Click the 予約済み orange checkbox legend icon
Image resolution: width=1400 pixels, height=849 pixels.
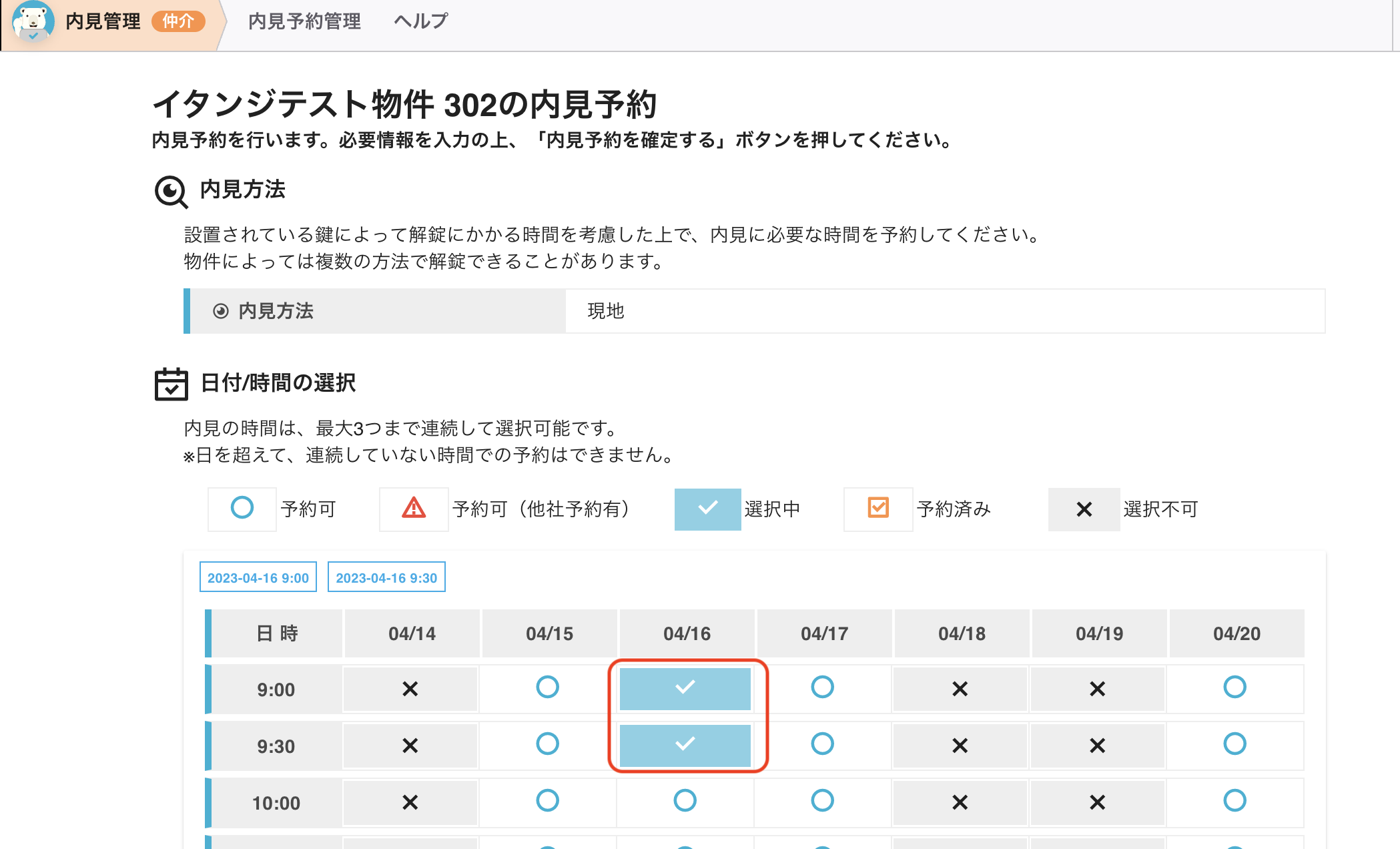coord(878,507)
